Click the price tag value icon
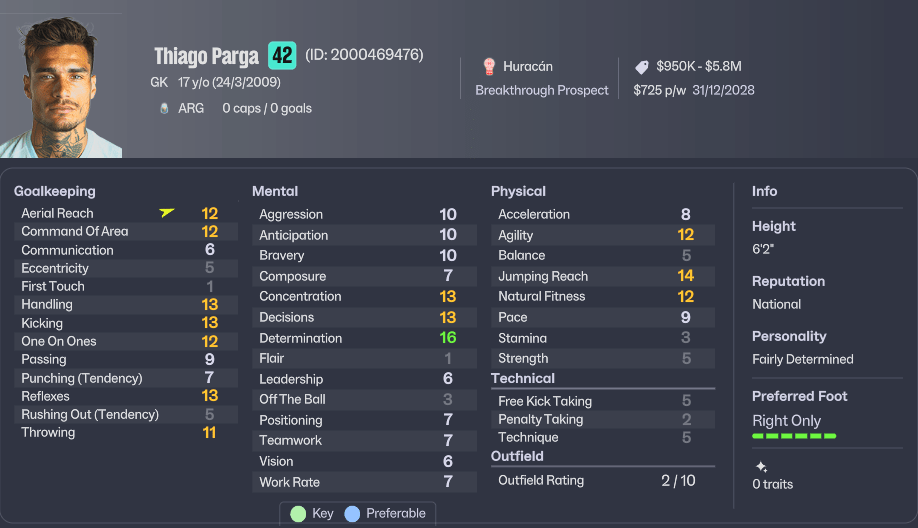This screenshot has width=918, height=528. pyautogui.click(x=641, y=67)
